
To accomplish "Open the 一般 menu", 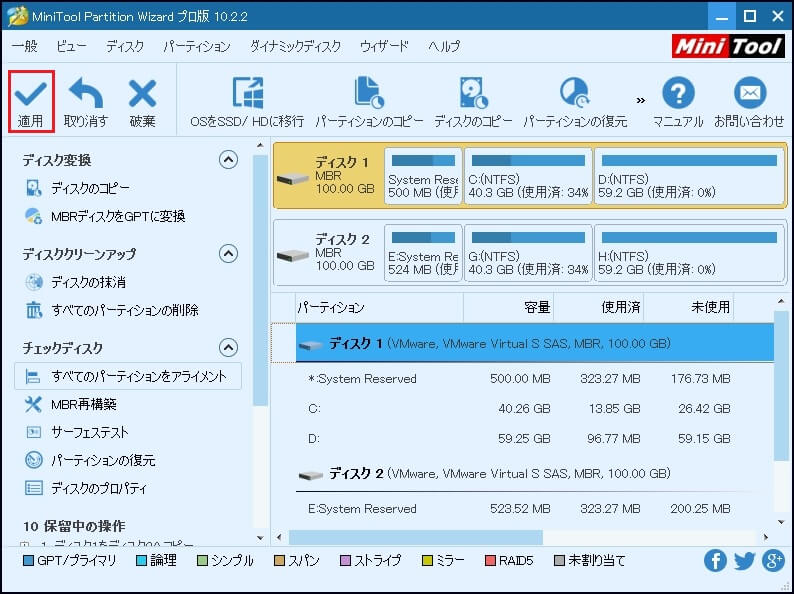I will click(x=25, y=47).
